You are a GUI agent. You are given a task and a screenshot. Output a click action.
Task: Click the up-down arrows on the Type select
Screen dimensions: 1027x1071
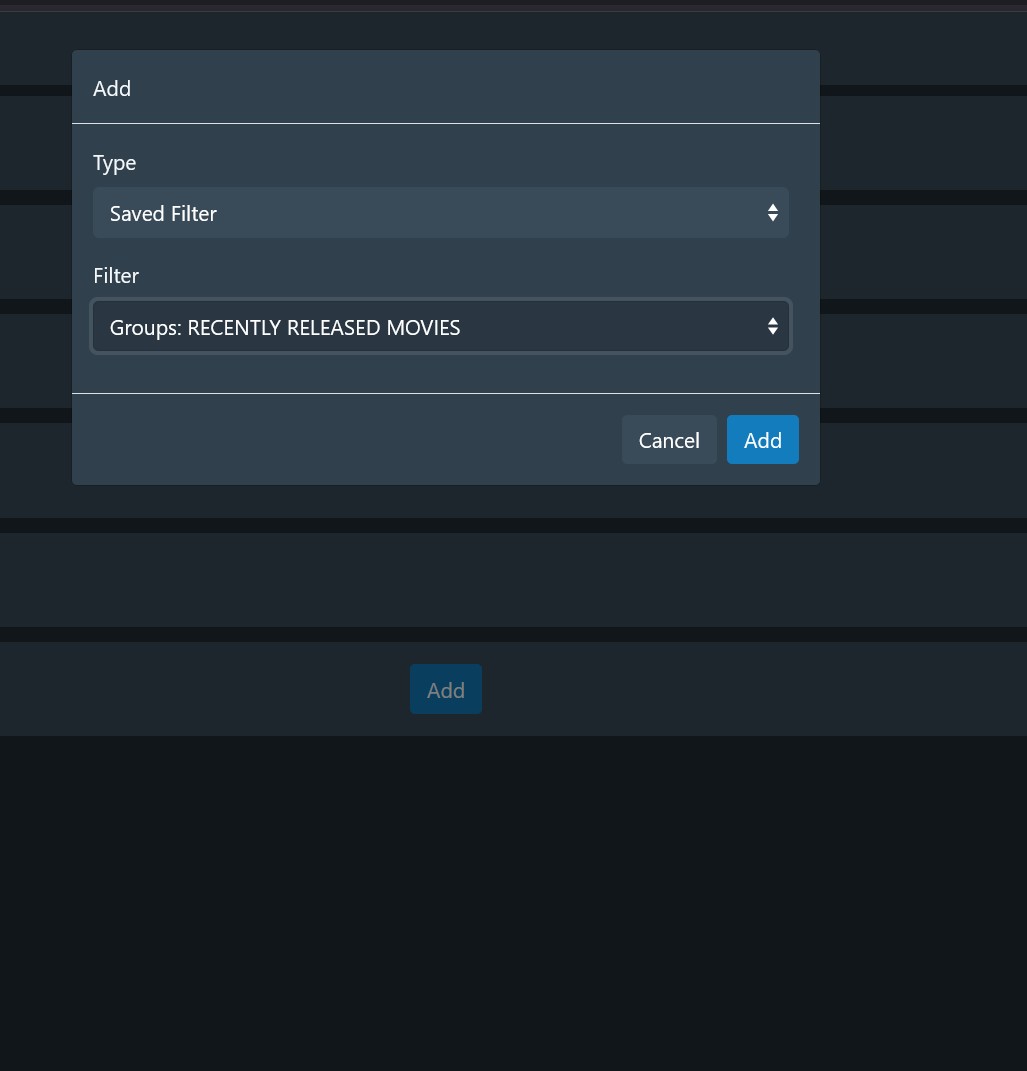[772, 213]
